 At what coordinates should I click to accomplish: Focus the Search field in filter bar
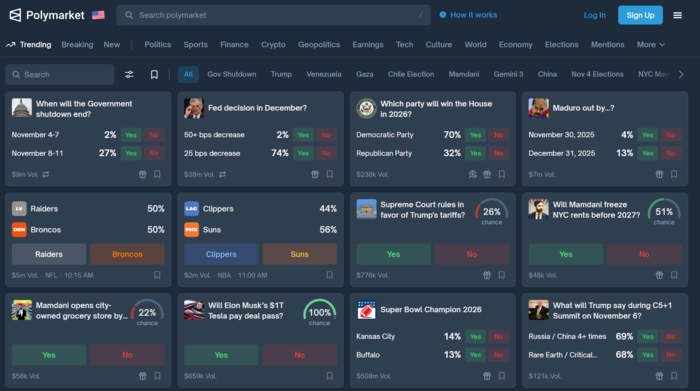(60, 75)
